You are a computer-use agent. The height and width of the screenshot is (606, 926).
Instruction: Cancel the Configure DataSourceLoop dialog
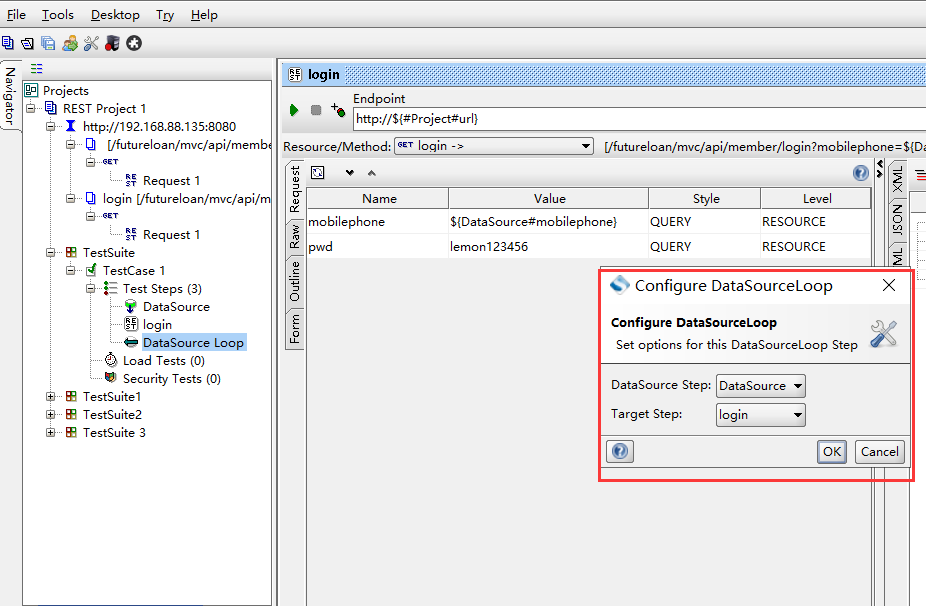[879, 452]
